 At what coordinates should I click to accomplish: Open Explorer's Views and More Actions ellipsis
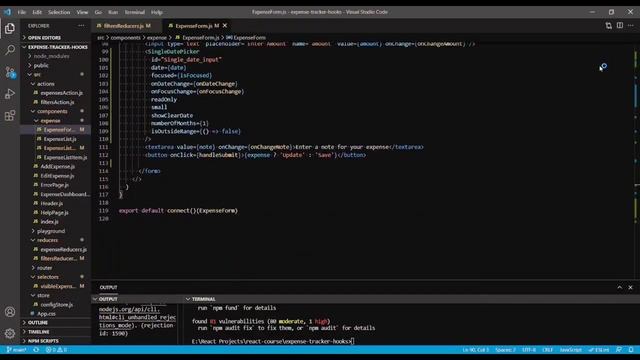[81, 26]
